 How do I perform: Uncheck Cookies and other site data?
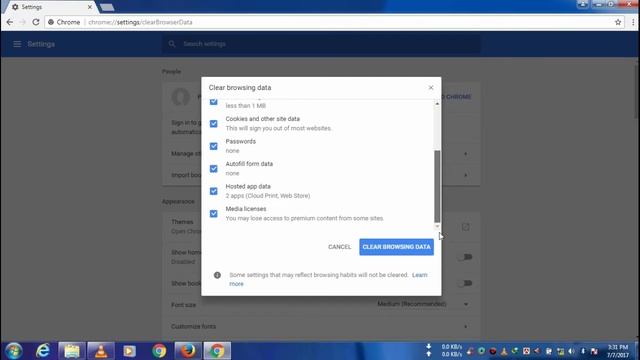tap(213, 124)
